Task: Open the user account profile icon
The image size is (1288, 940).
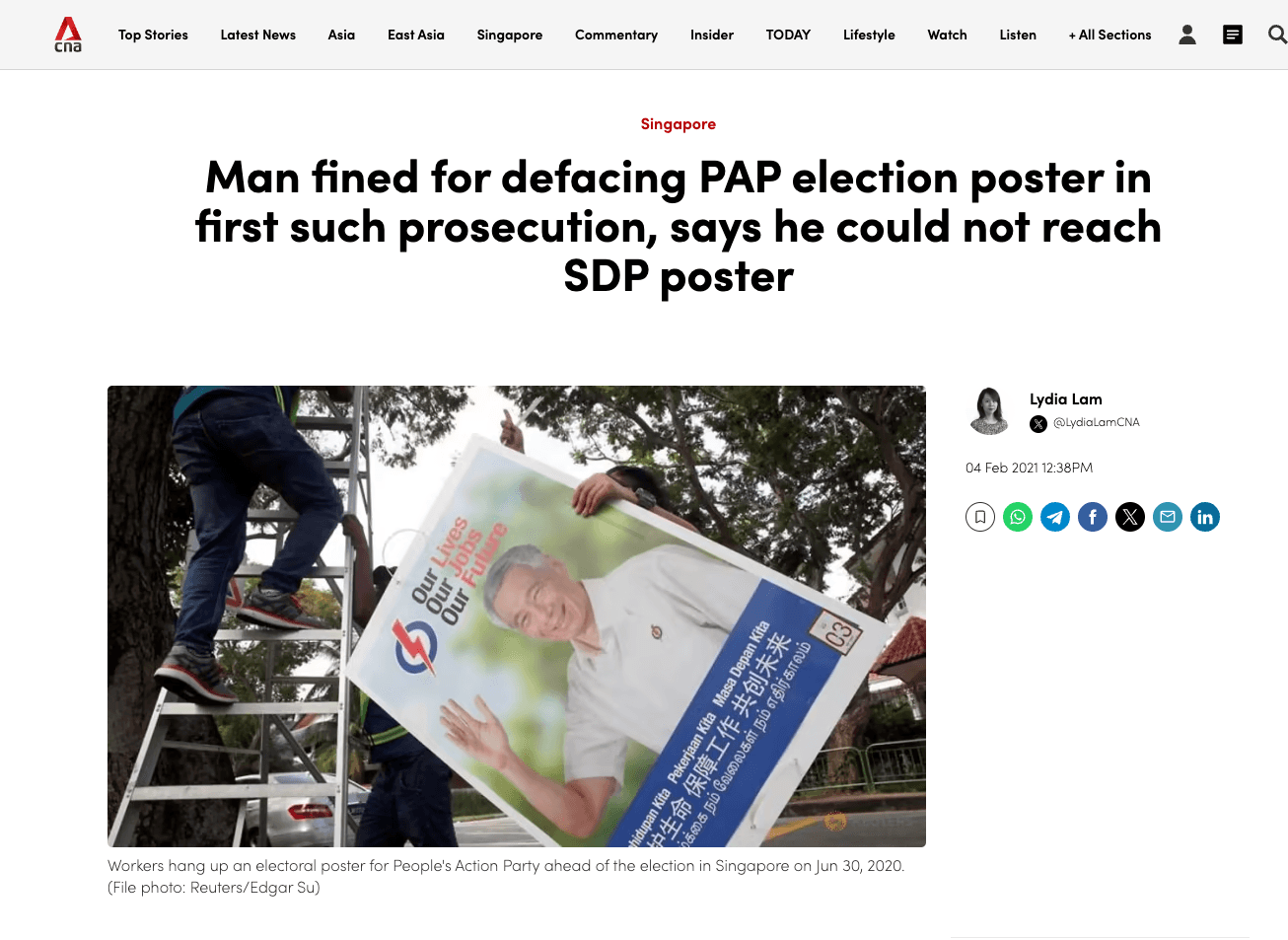Action: pyautogui.click(x=1187, y=35)
